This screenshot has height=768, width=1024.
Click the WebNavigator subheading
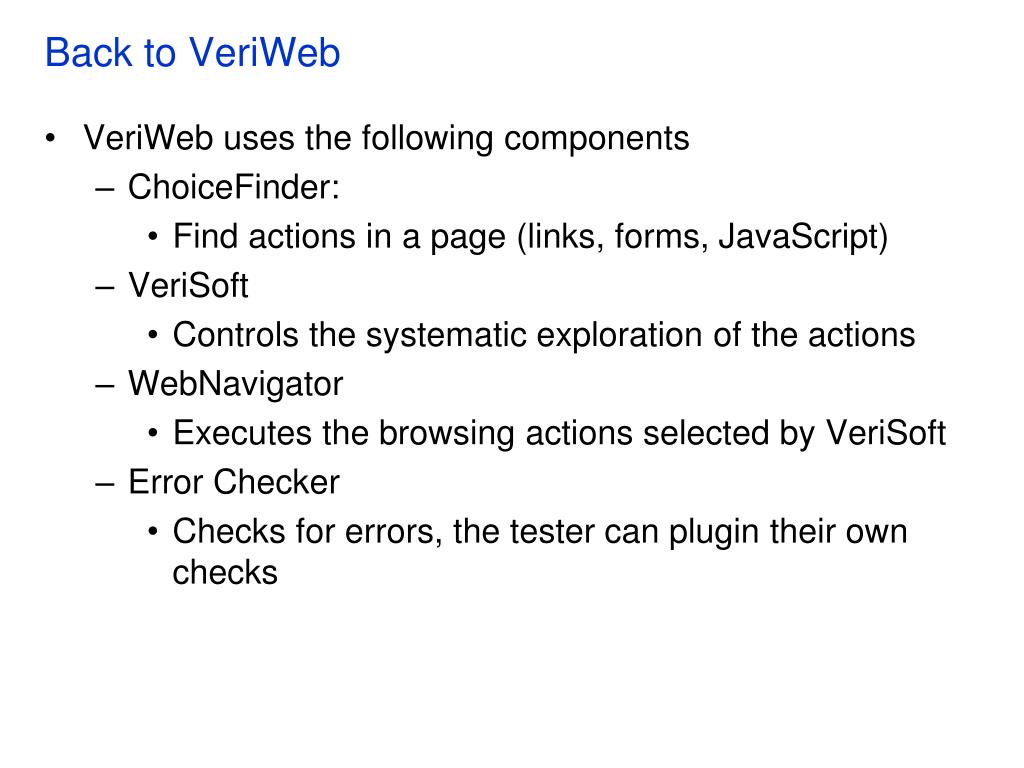coord(235,384)
